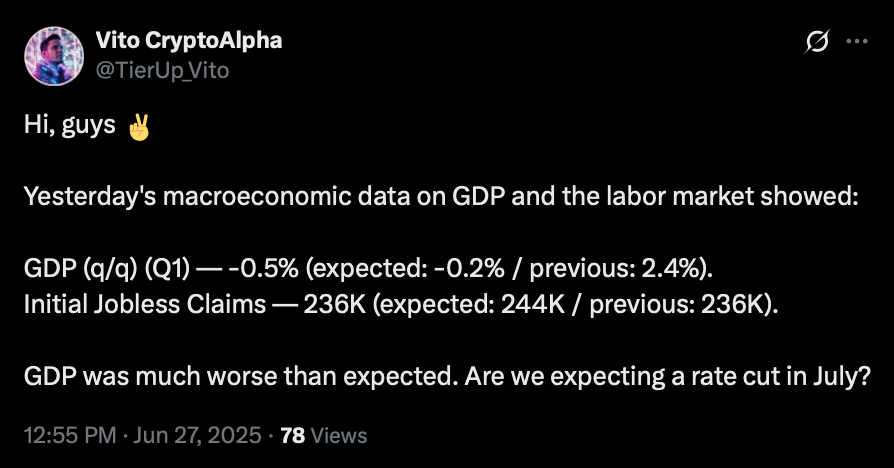This screenshot has width=894, height=468.
Task: Click the bold 78 view count
Action: (292, 436)
